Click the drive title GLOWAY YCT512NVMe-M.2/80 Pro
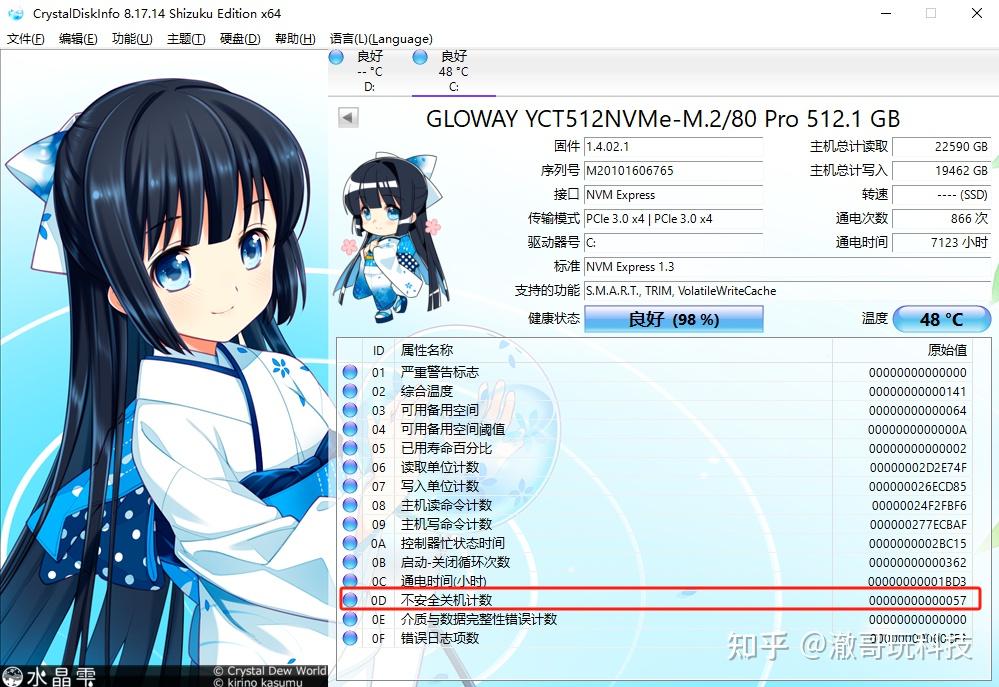This screenshot has width=999, height=687. coord(663,119)
